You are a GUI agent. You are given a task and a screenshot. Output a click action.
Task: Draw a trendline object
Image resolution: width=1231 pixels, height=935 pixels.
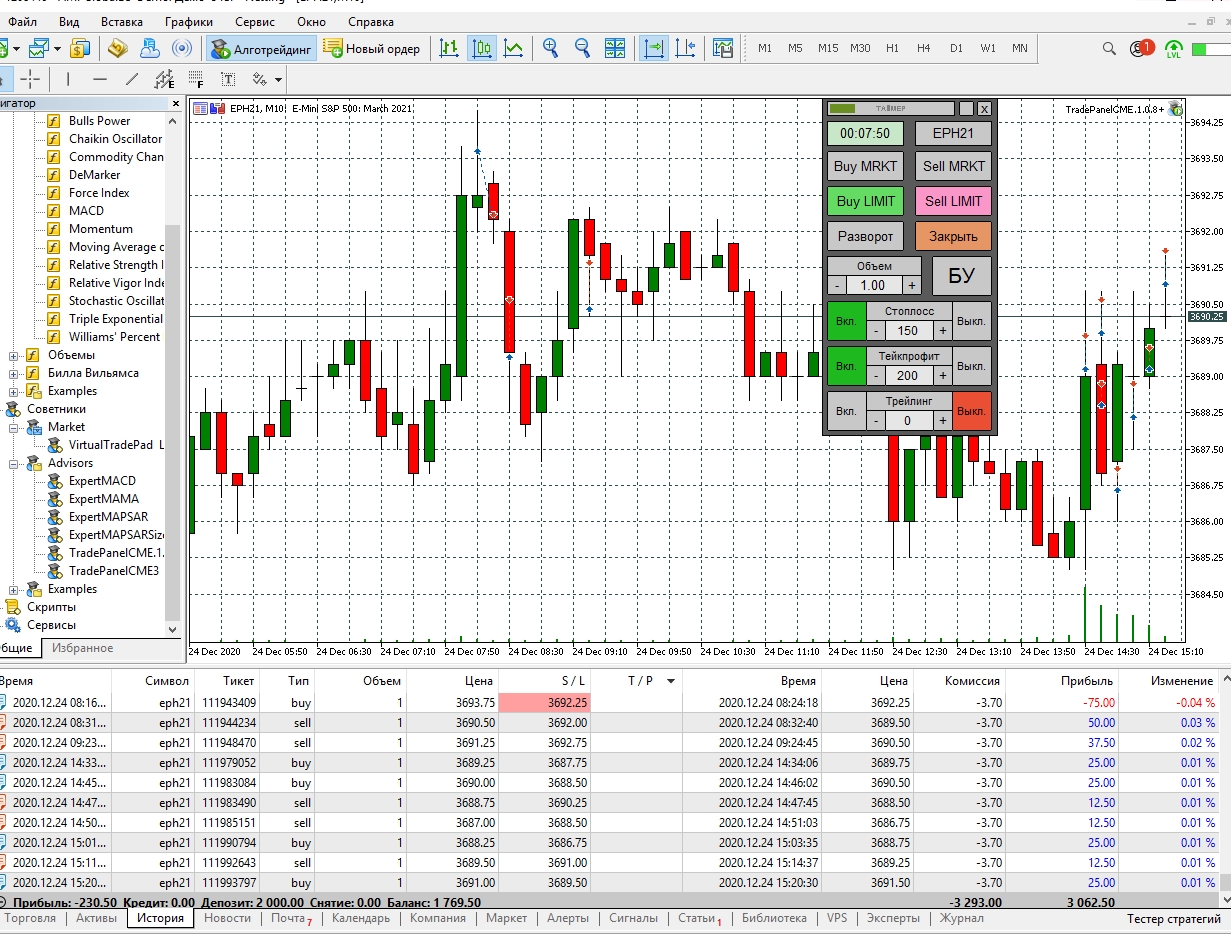click(x=132, y=79)
